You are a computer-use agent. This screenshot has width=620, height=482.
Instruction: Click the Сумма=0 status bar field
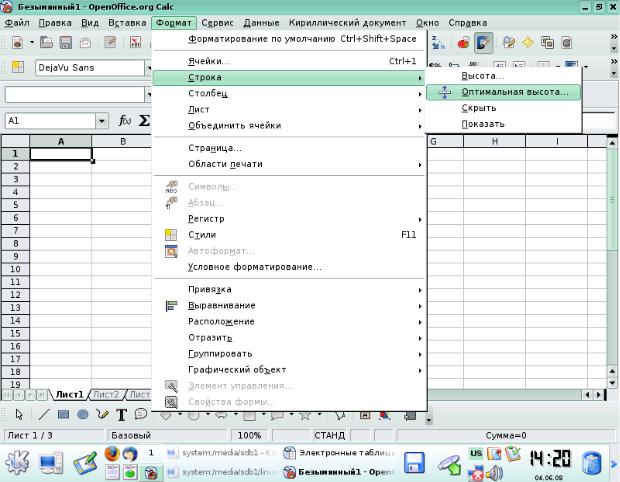pos(506,435)
